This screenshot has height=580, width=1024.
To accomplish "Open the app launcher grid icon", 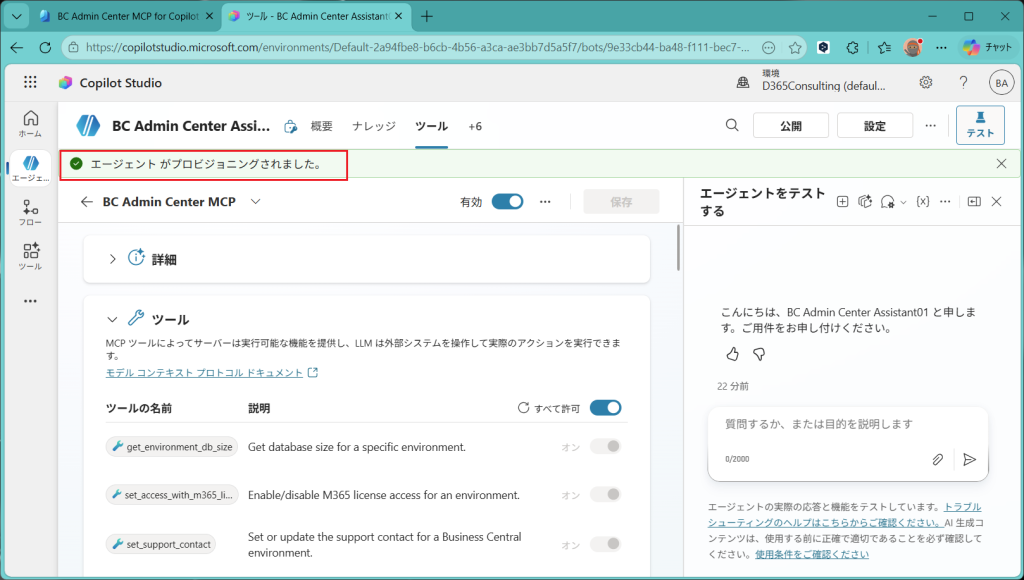I will pyautogui.click(x=30, y=82).
